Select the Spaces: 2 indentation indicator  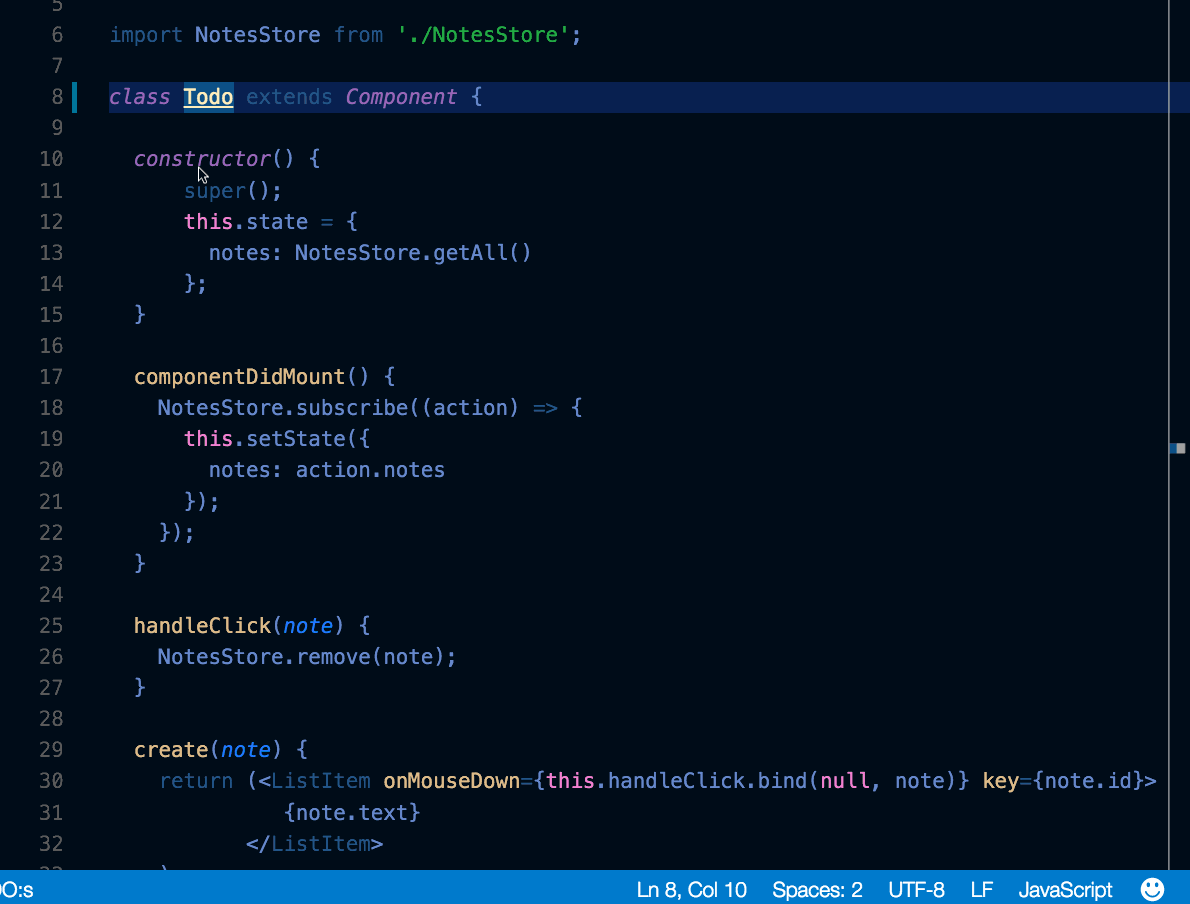pyautogui.click(x=817, y=889)
